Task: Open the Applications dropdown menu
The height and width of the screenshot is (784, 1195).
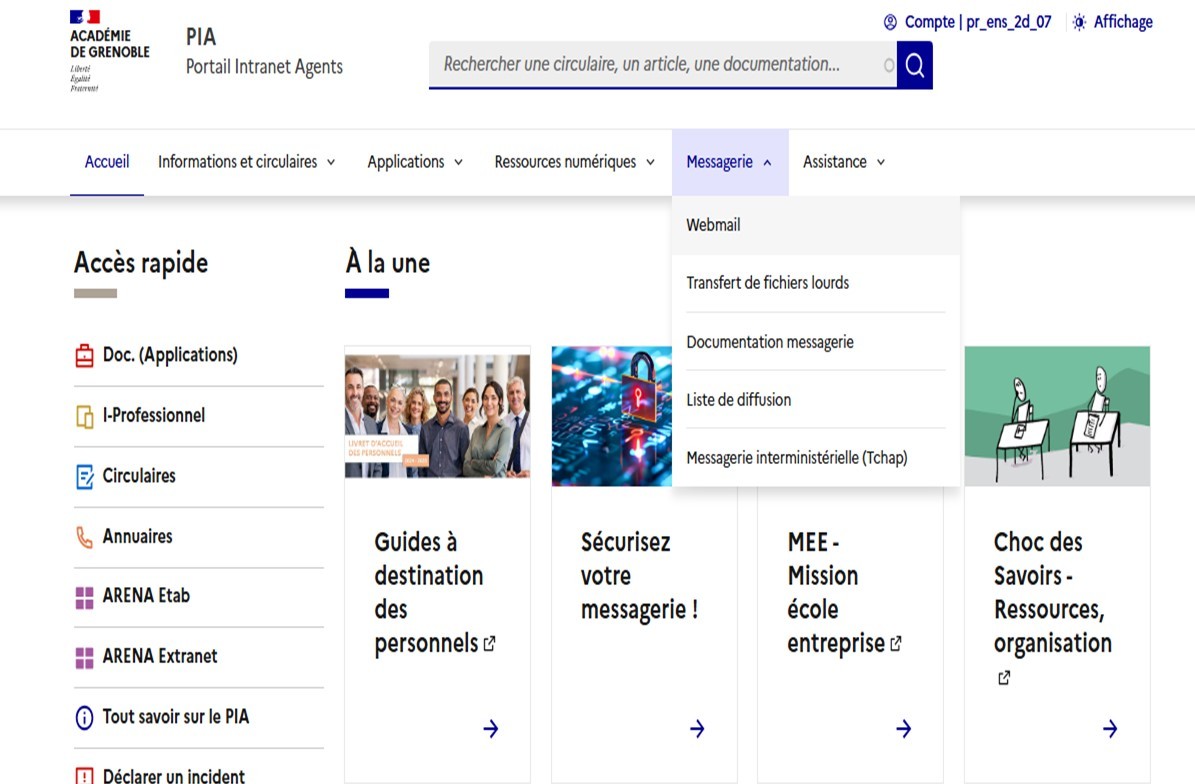Action: tap(415, 162)
